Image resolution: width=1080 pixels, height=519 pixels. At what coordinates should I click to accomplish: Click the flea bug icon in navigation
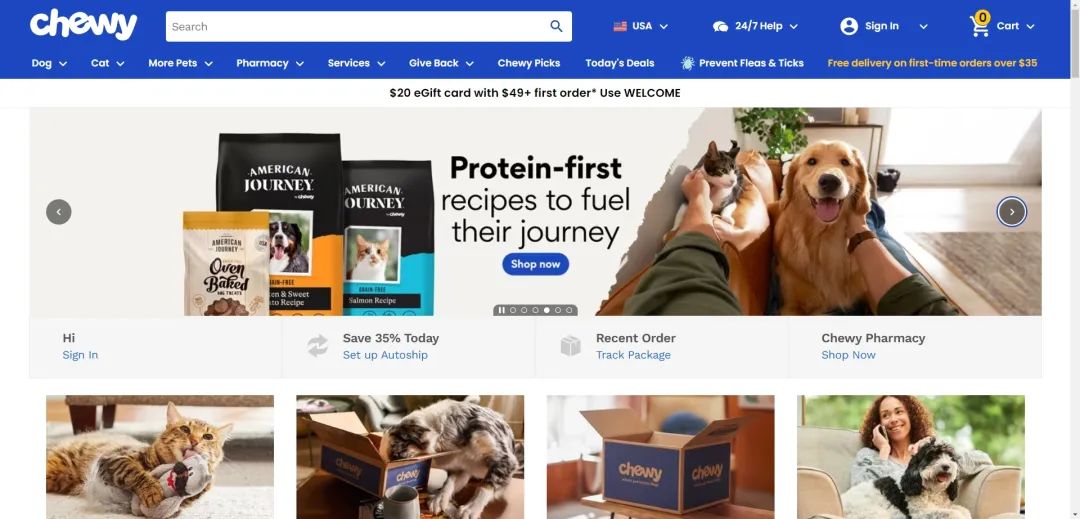[x=687, y=63]
